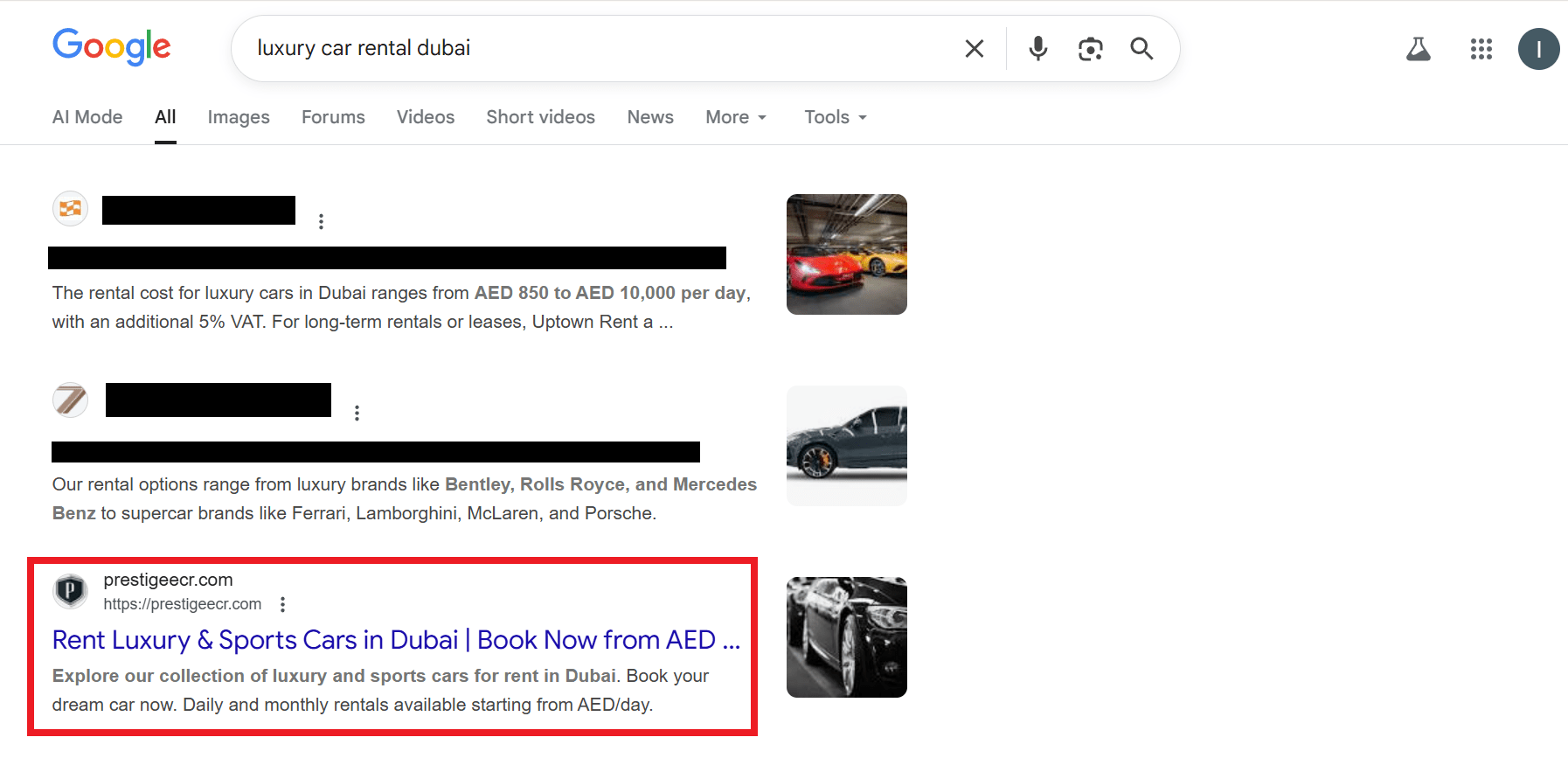Viewport: 1568px width, 758px height.
Task: Submit search with magnifier icon
Action: click(1141, 48)
